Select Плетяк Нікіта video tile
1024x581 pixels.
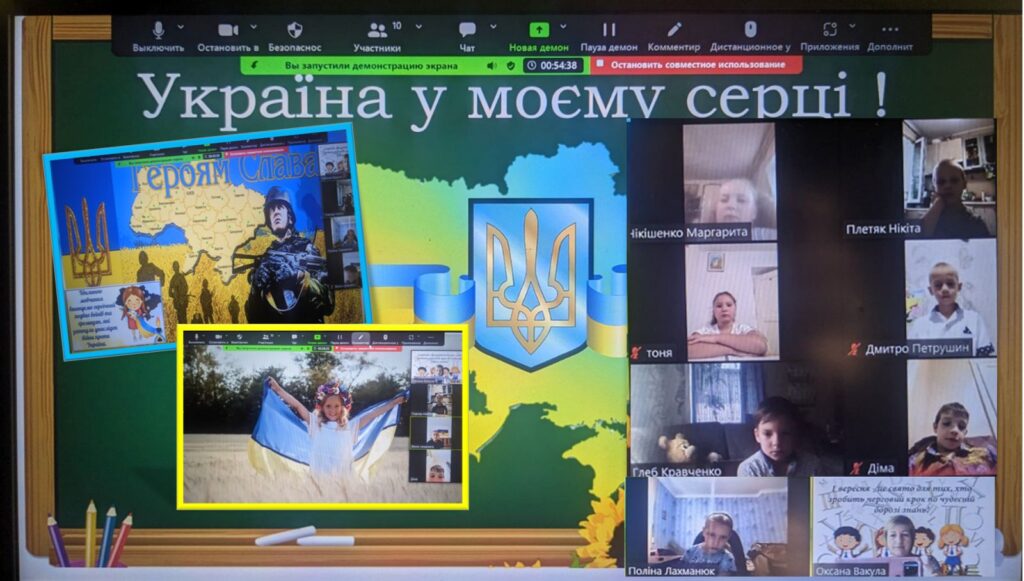tap(918, 179)
